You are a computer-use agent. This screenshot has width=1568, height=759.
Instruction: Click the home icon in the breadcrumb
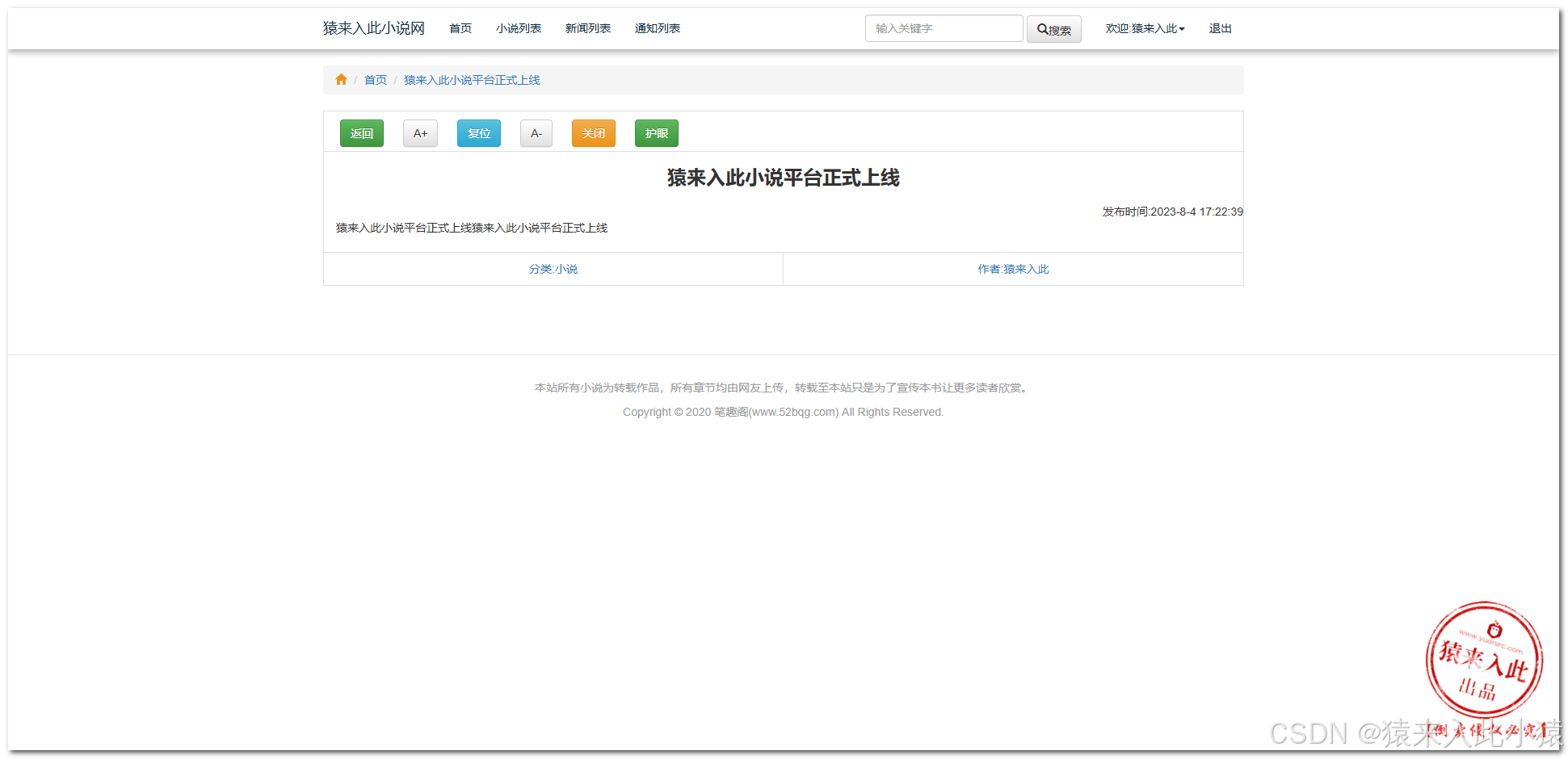pyautogui.click(x=341, y=79)
